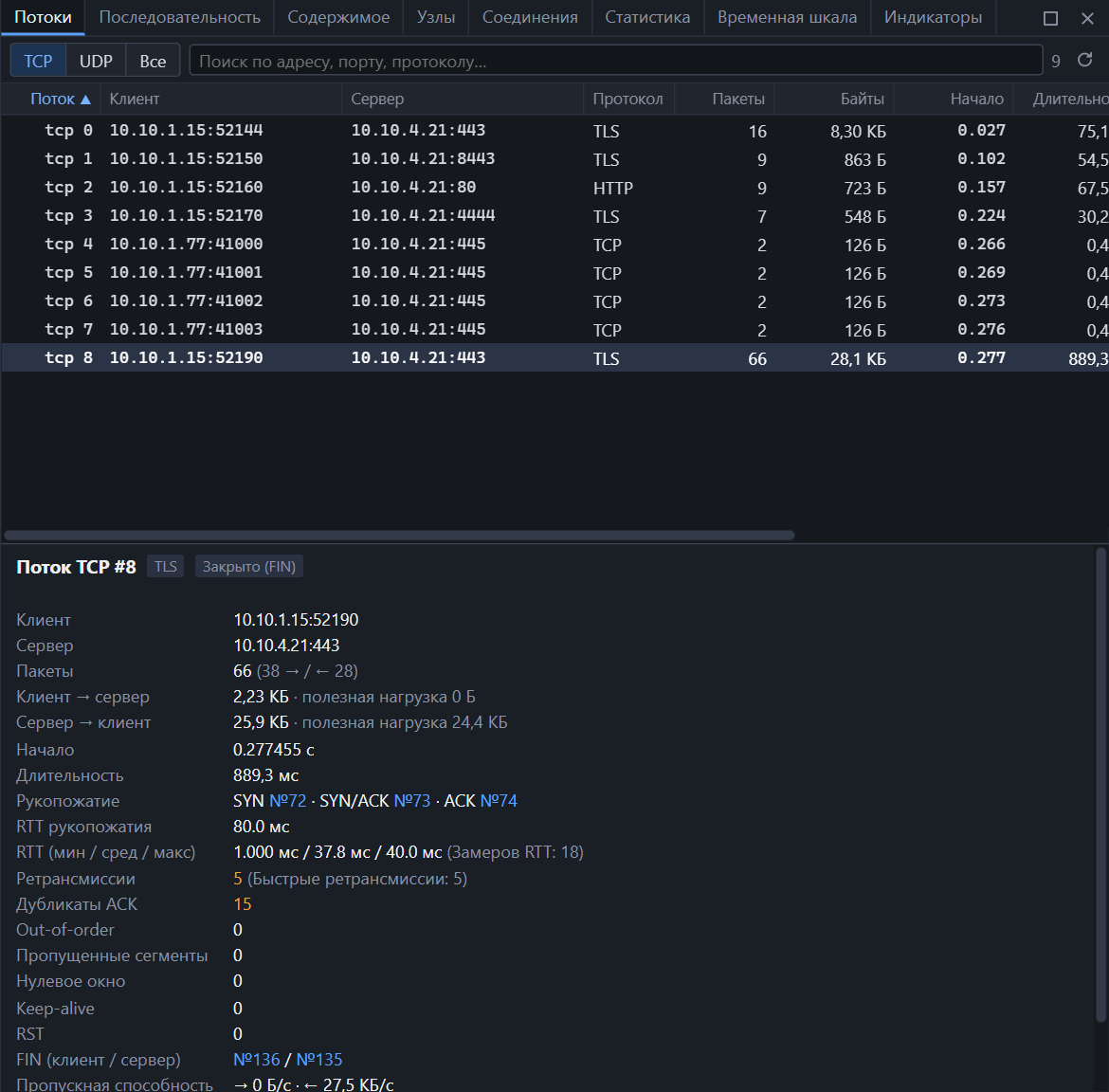This screenshot has width=1109, height=1092.
Task: Select stream tcp 4 from 10.10.1.77:41000
Action: click(x=555, y=245)
